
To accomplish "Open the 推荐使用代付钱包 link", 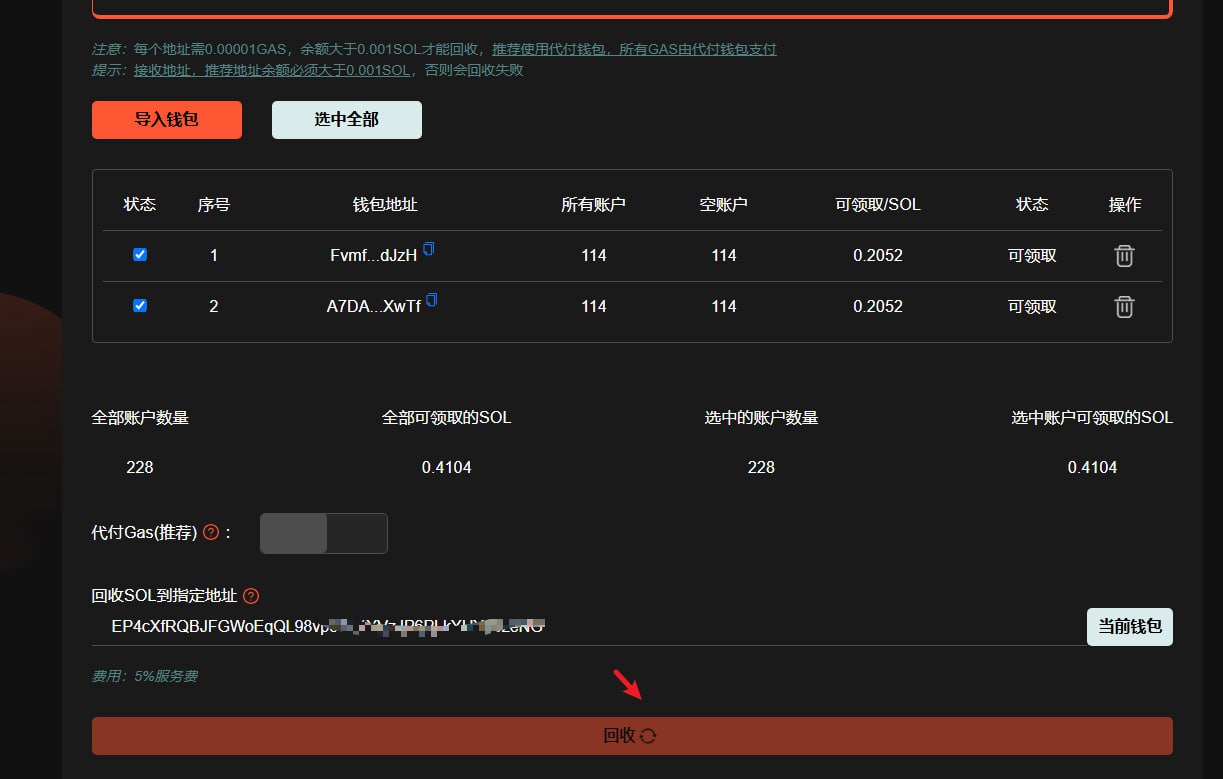I will pyautogui.click(x=634, y=49).
